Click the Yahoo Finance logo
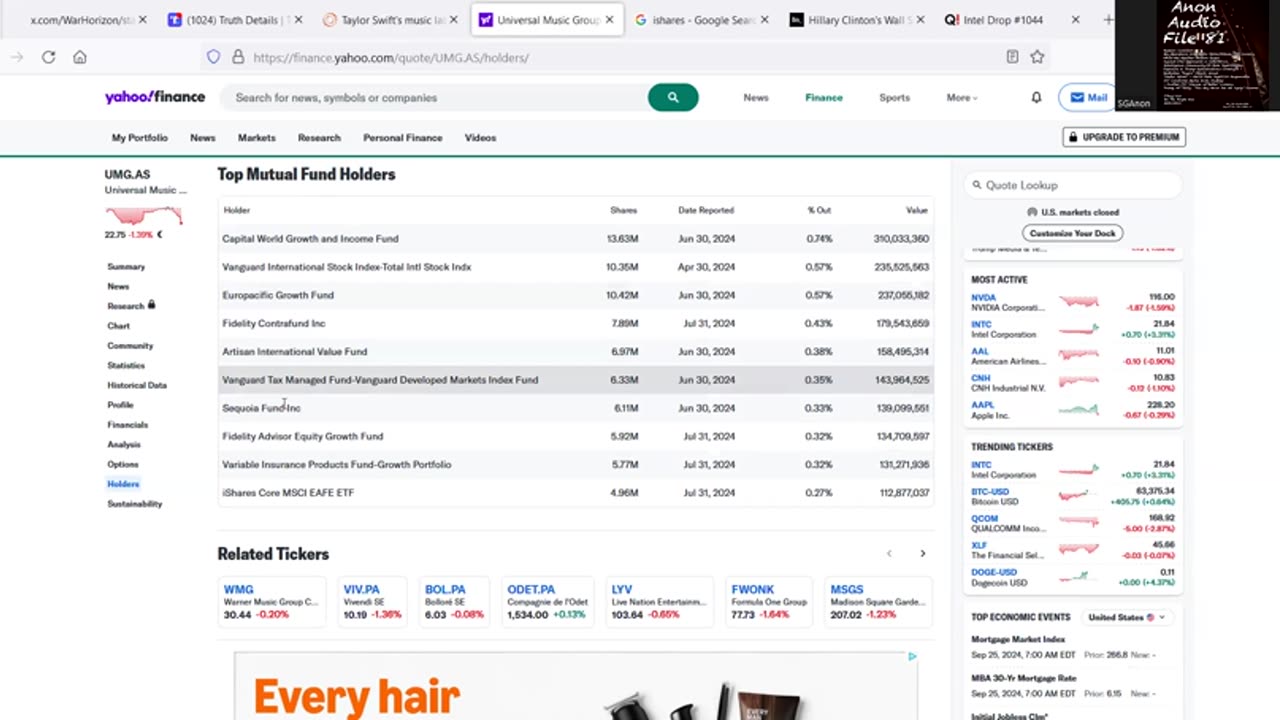Image resolution: width=1280 pixels, height=720 pixels. pos(155,97)
